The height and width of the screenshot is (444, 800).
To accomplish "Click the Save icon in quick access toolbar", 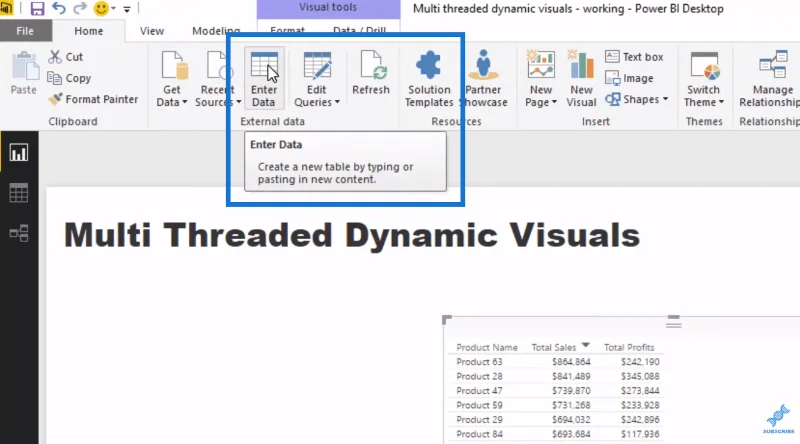I will click(x=37, y=8).
